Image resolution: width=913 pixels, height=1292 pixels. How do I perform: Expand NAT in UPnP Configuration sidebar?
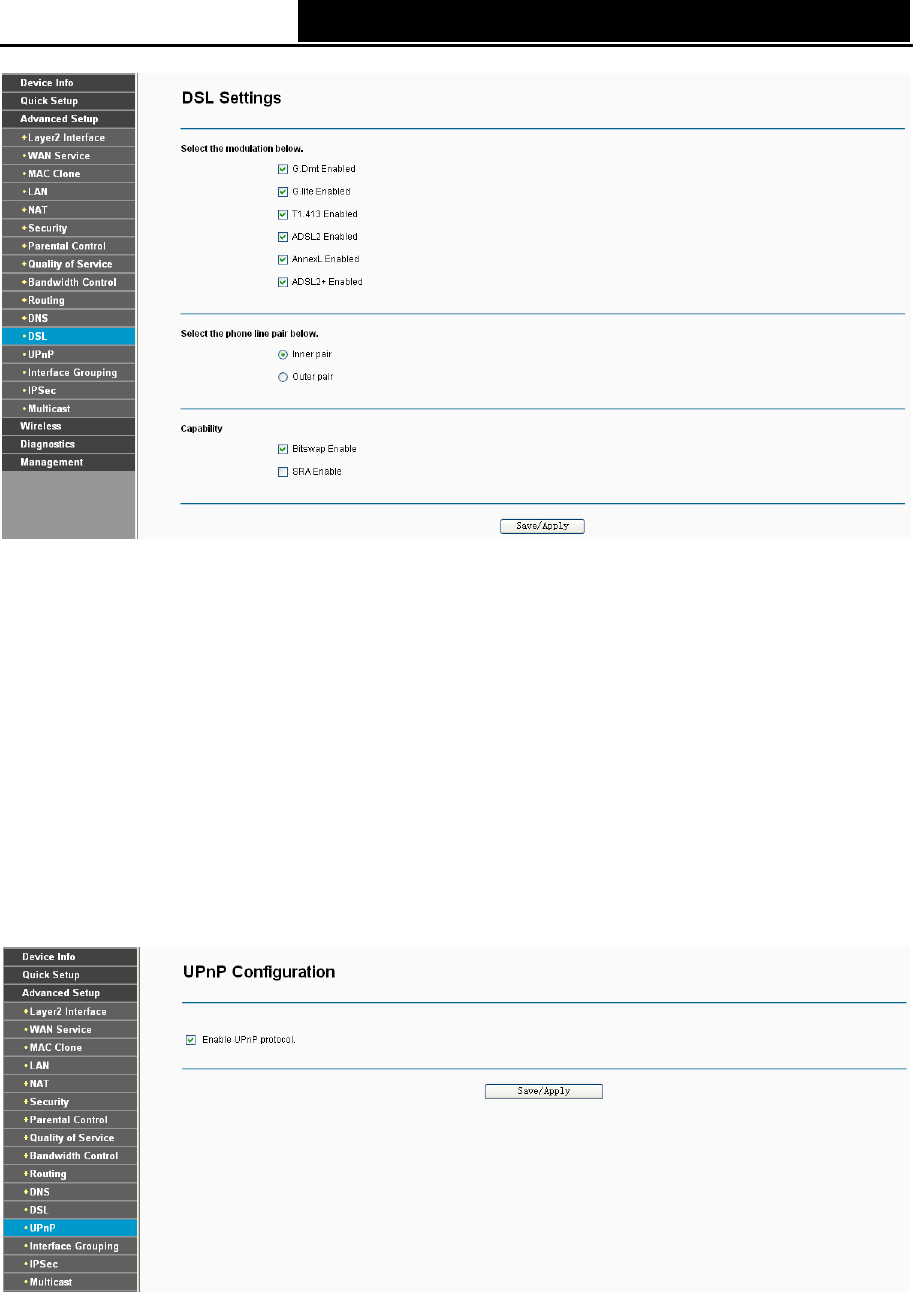coord(68,1084)
